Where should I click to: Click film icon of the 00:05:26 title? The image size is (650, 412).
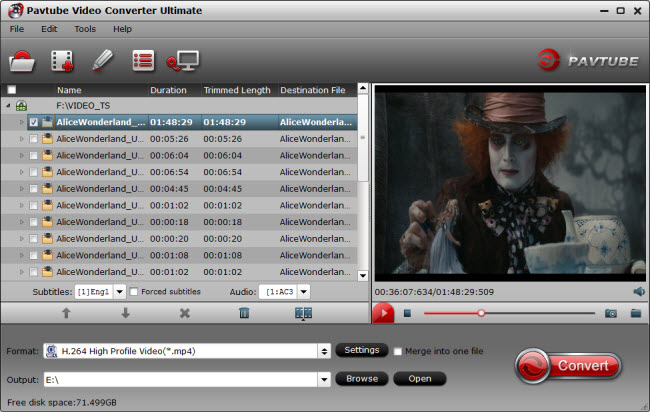[47, 138]
